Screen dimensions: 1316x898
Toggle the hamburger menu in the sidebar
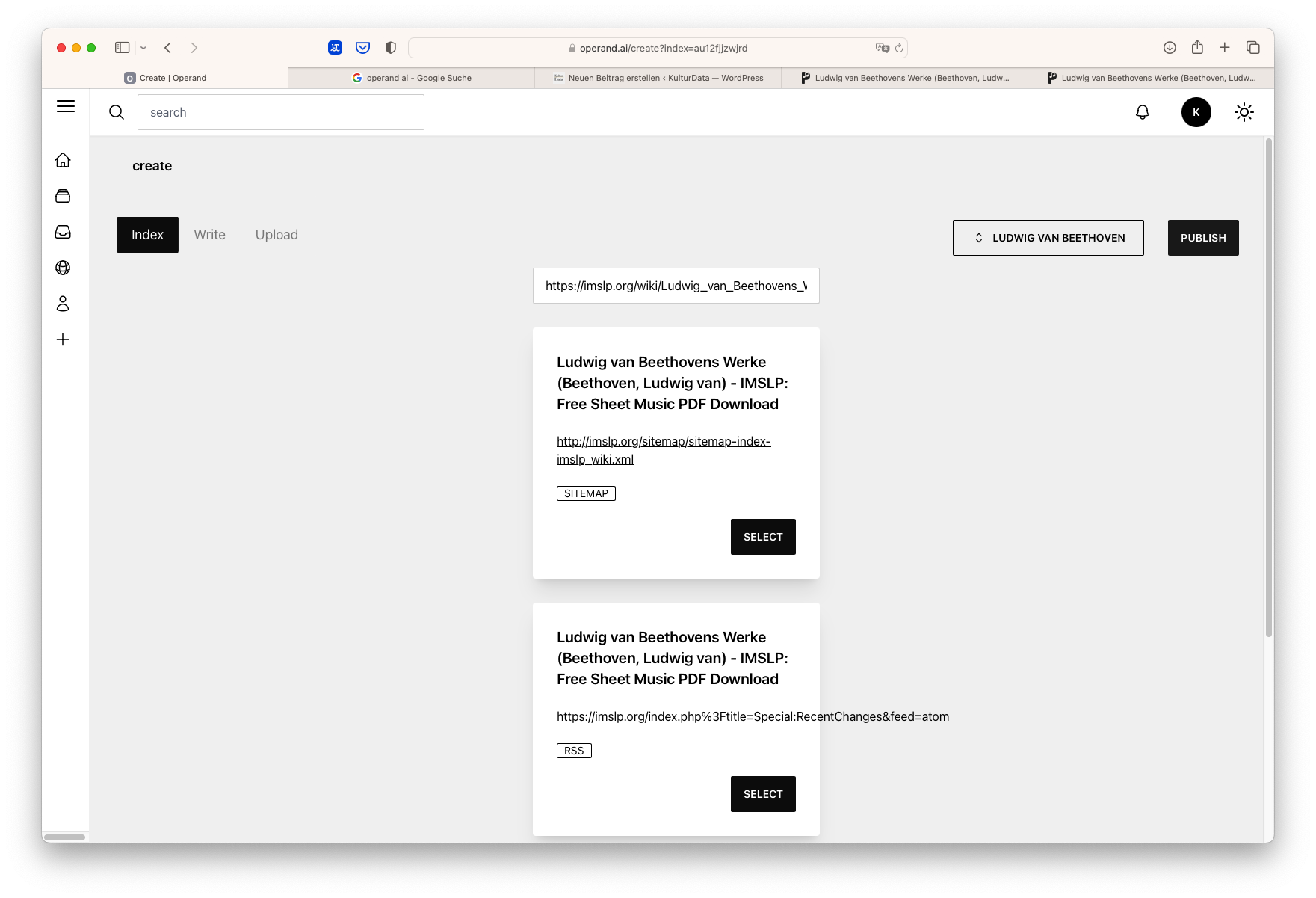click(x=66, y=106)
